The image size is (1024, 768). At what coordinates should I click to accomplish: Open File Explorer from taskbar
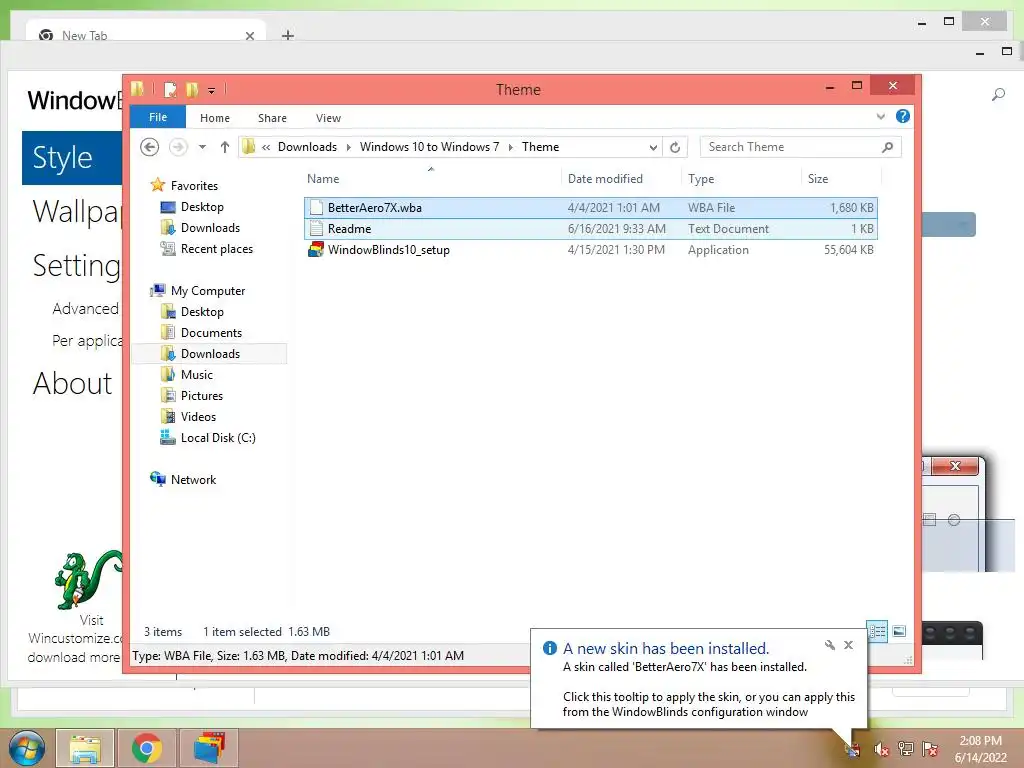point(85,748)
